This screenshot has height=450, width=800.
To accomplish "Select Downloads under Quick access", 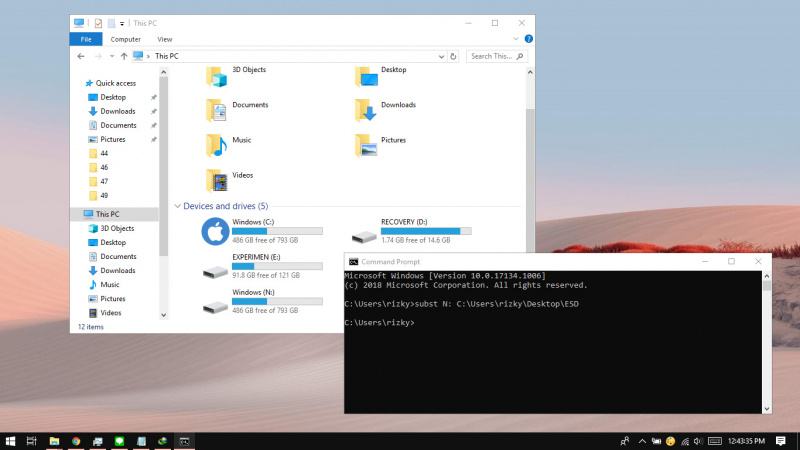I will 117,111.
